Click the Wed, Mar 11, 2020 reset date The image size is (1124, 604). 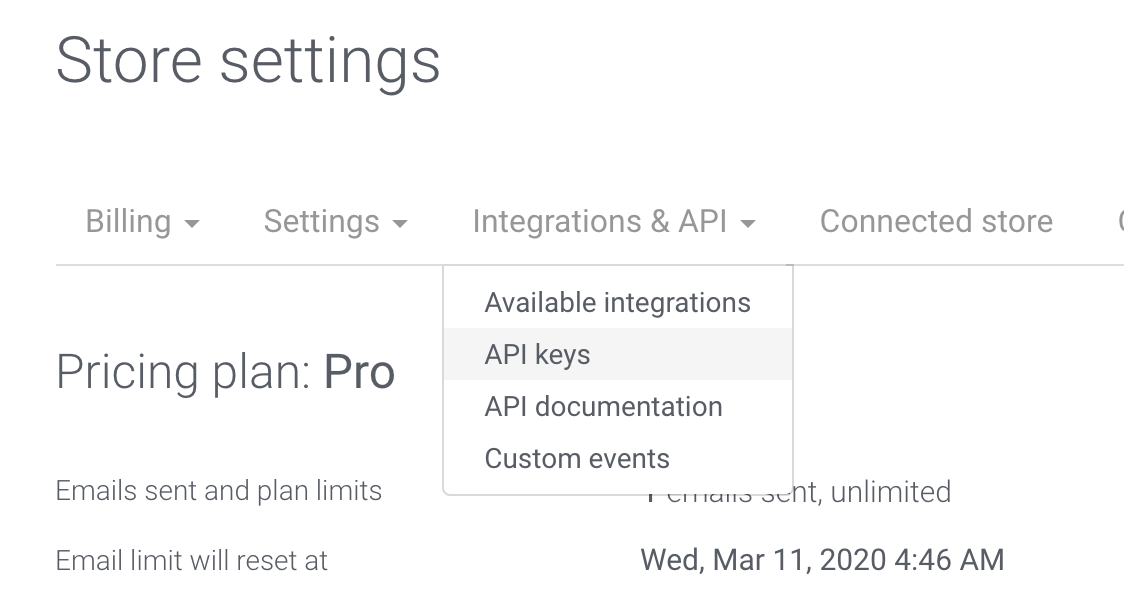click(x=822, y=560)
